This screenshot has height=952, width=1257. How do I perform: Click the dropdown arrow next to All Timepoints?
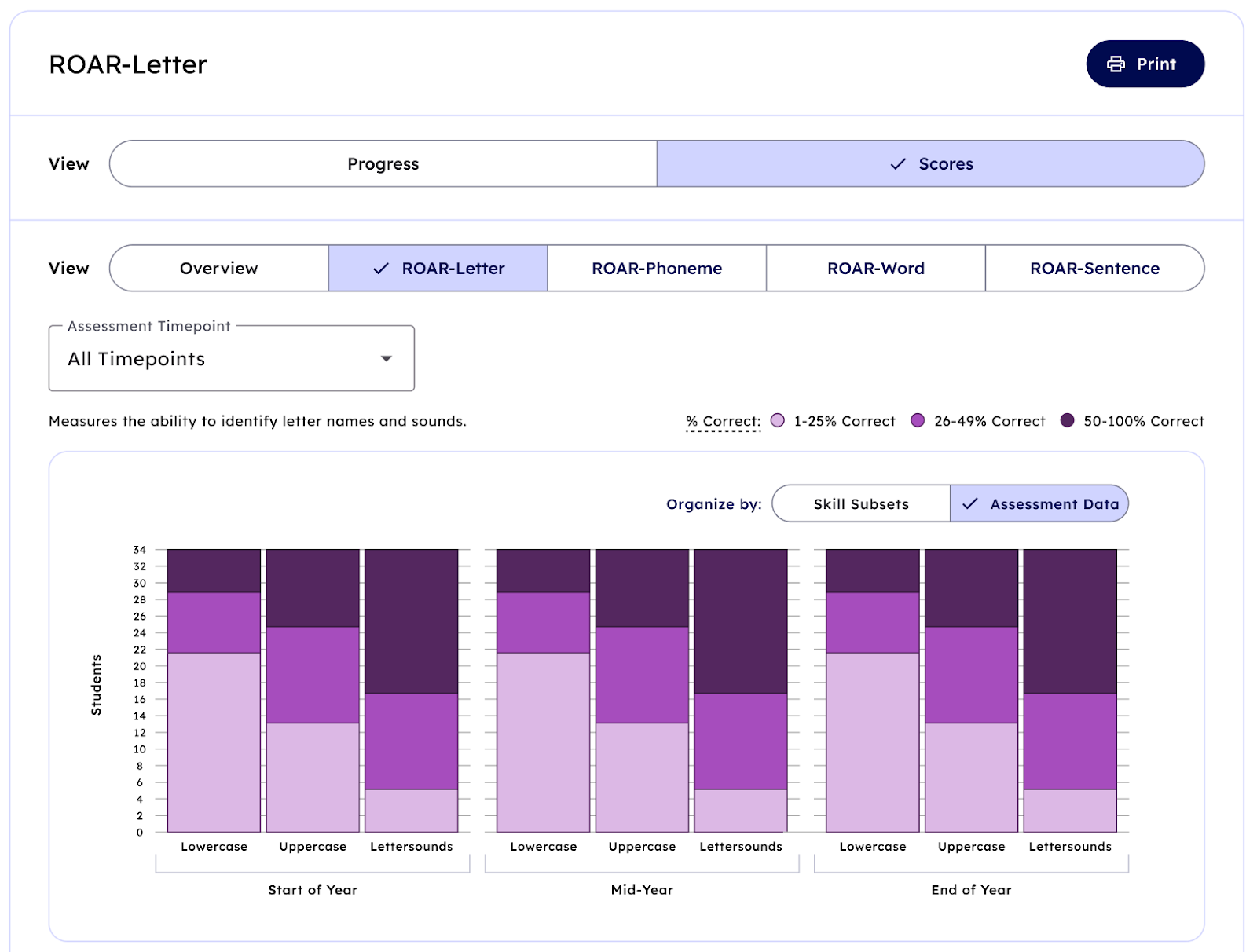pos(387,359)
